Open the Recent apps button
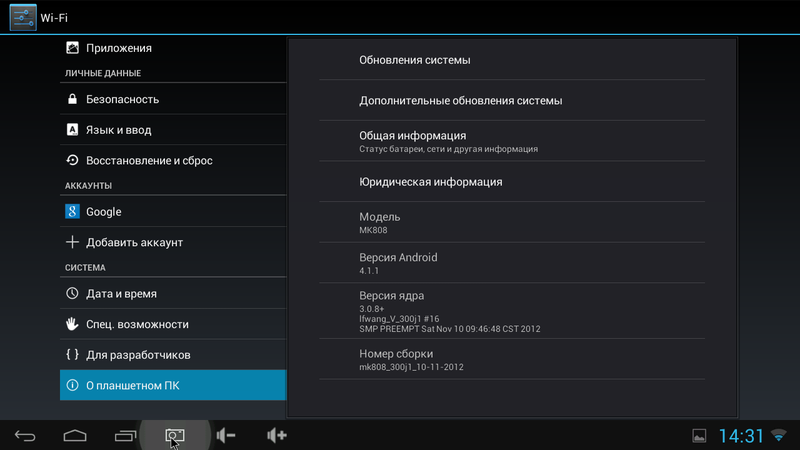Image resolution: width=800 pixels, height=450 pixels. click(125, 435)
